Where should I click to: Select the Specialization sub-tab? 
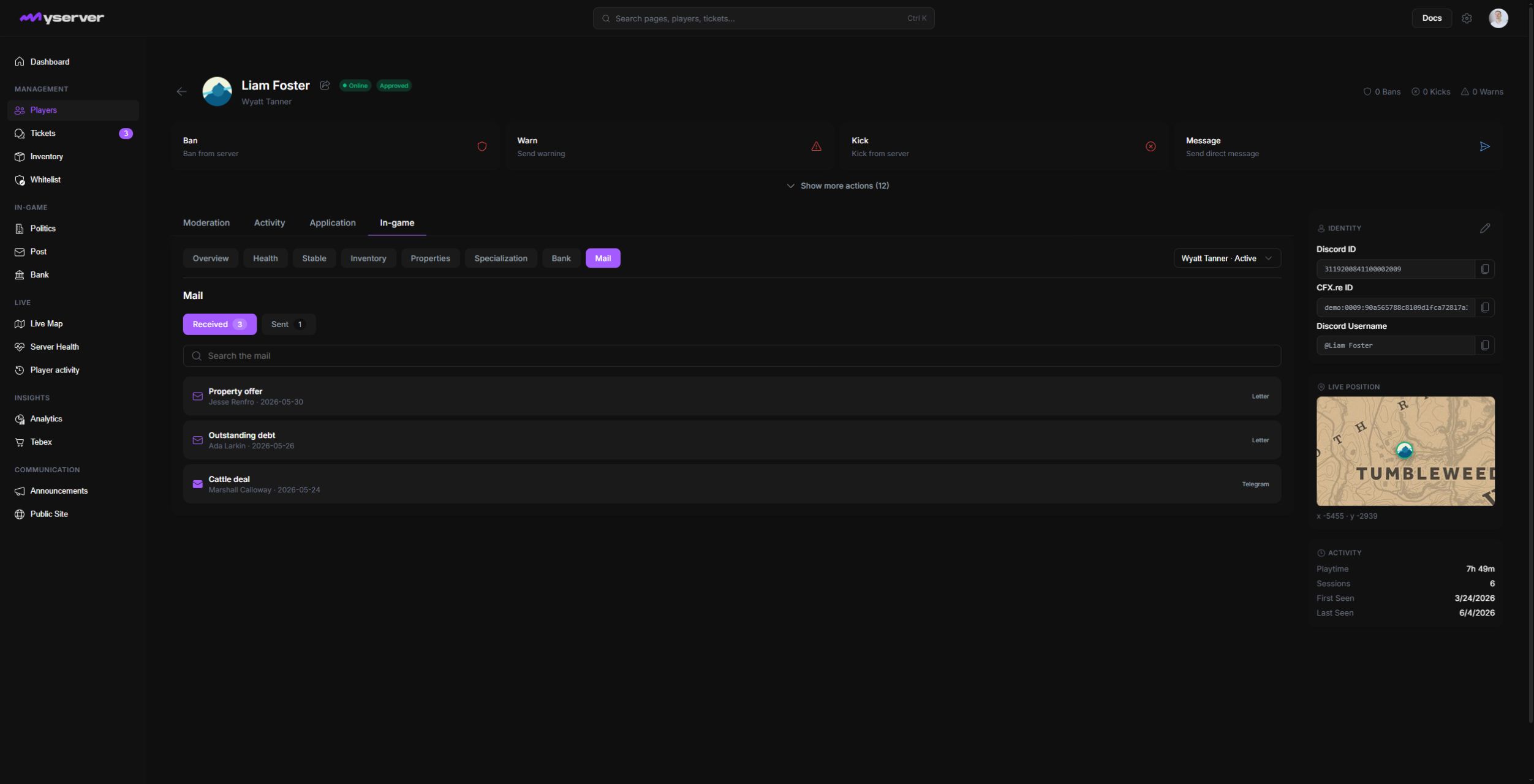click(501, 258)
